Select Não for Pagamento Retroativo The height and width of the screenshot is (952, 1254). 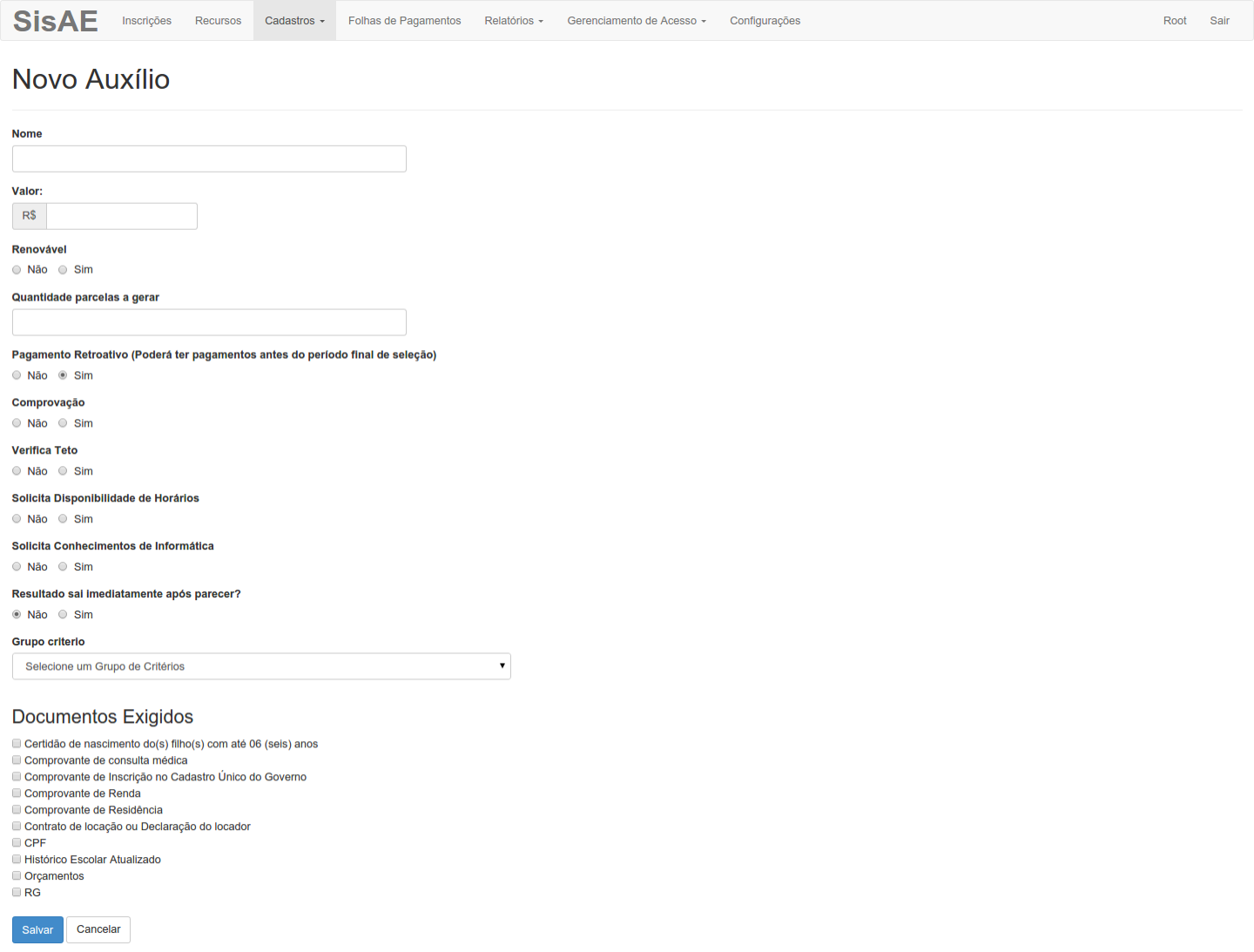(x=17, y=375)
